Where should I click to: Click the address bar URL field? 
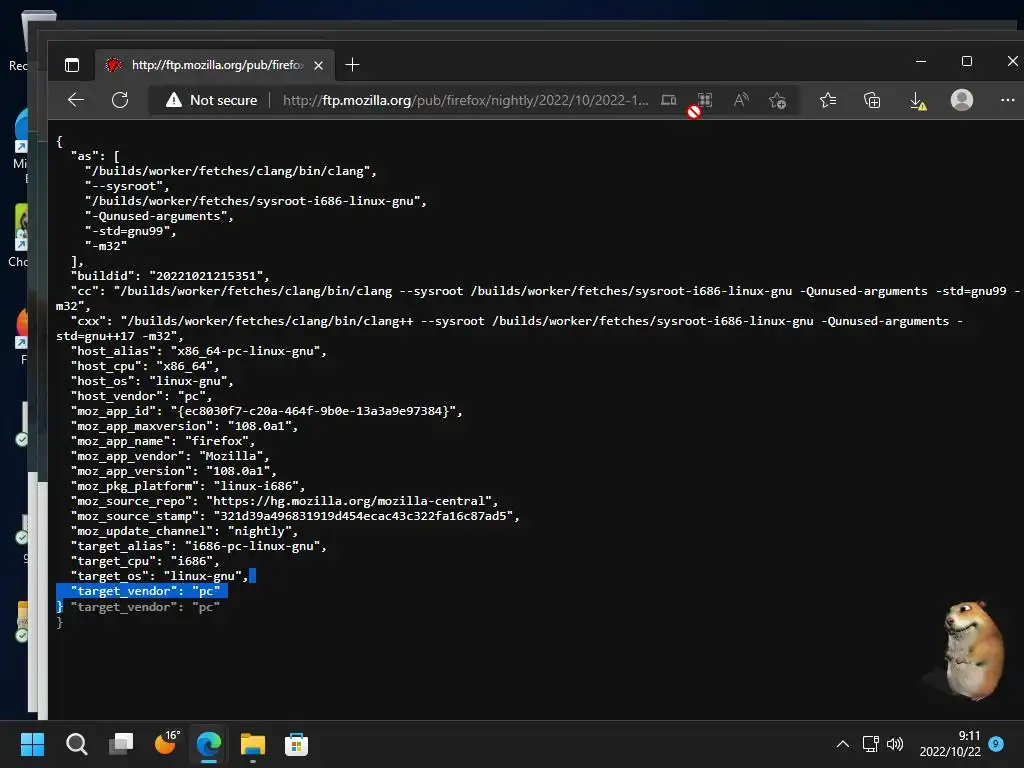465,100
